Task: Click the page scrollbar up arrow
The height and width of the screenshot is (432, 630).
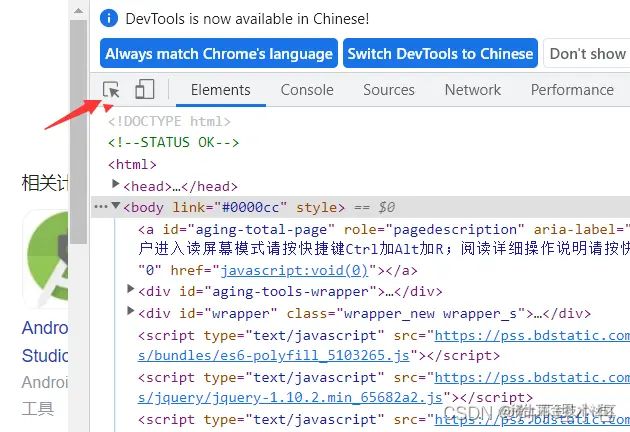Action: pyautogui.click(x=79, y=11)
